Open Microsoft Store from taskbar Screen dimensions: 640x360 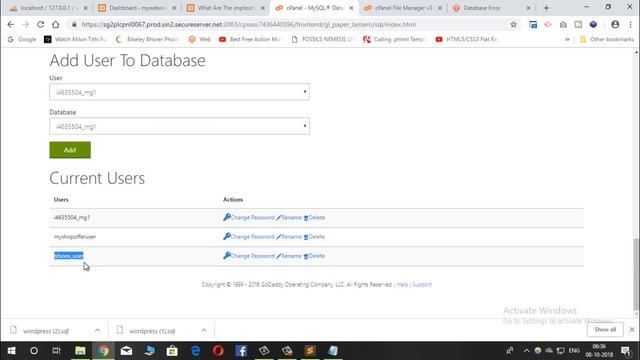[172, 351]
